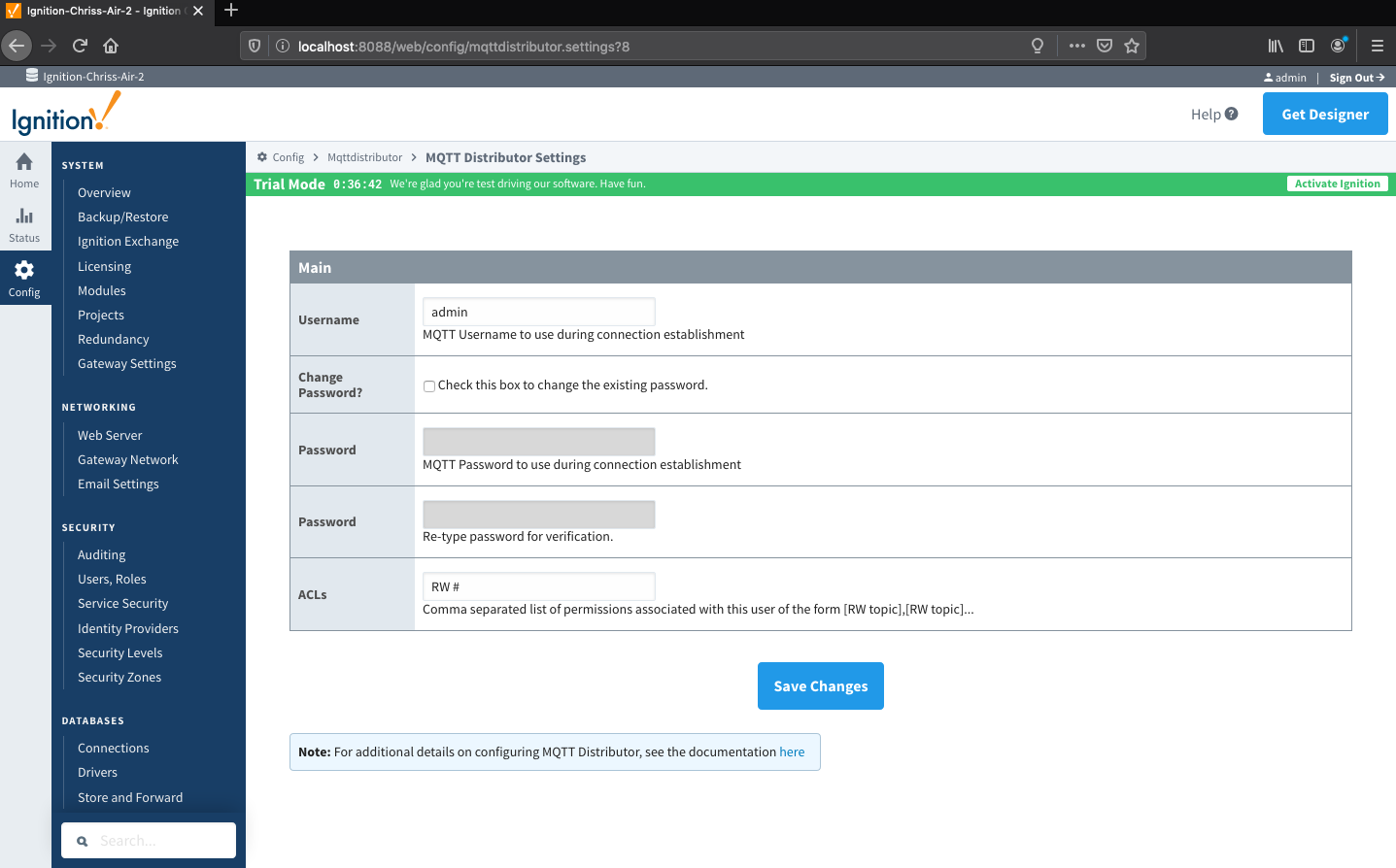This screenshot has width=1396, height=868.
Task: Open page actions three-dot menu
Action: click(1076, 46)
